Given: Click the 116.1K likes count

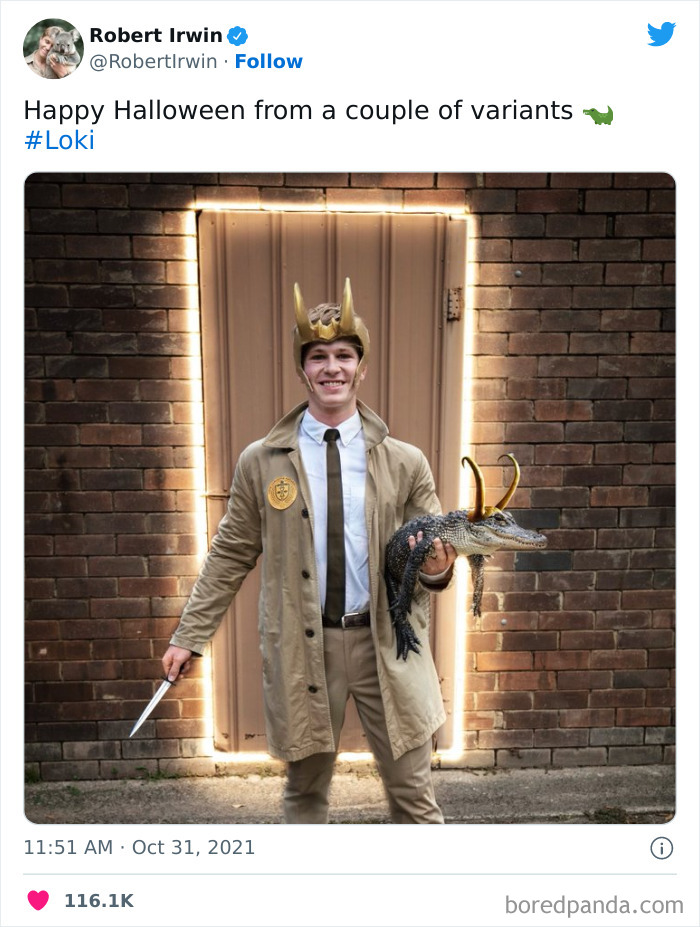Looking at the screenshot, I should pyautogui.click(x=99, y=901).
